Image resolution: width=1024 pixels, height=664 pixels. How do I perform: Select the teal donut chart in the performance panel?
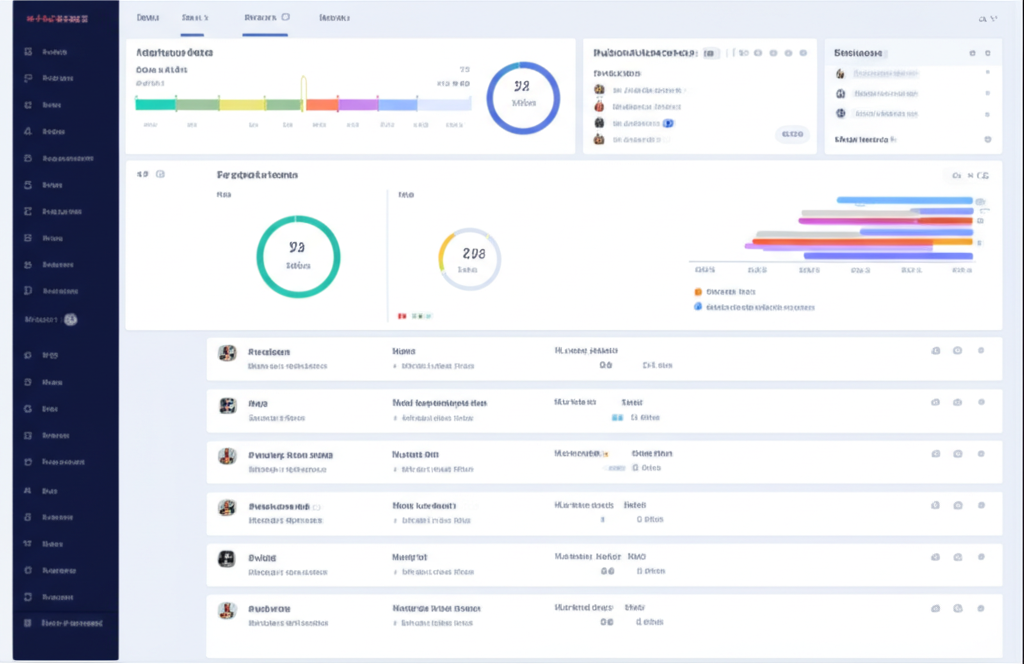298,256
